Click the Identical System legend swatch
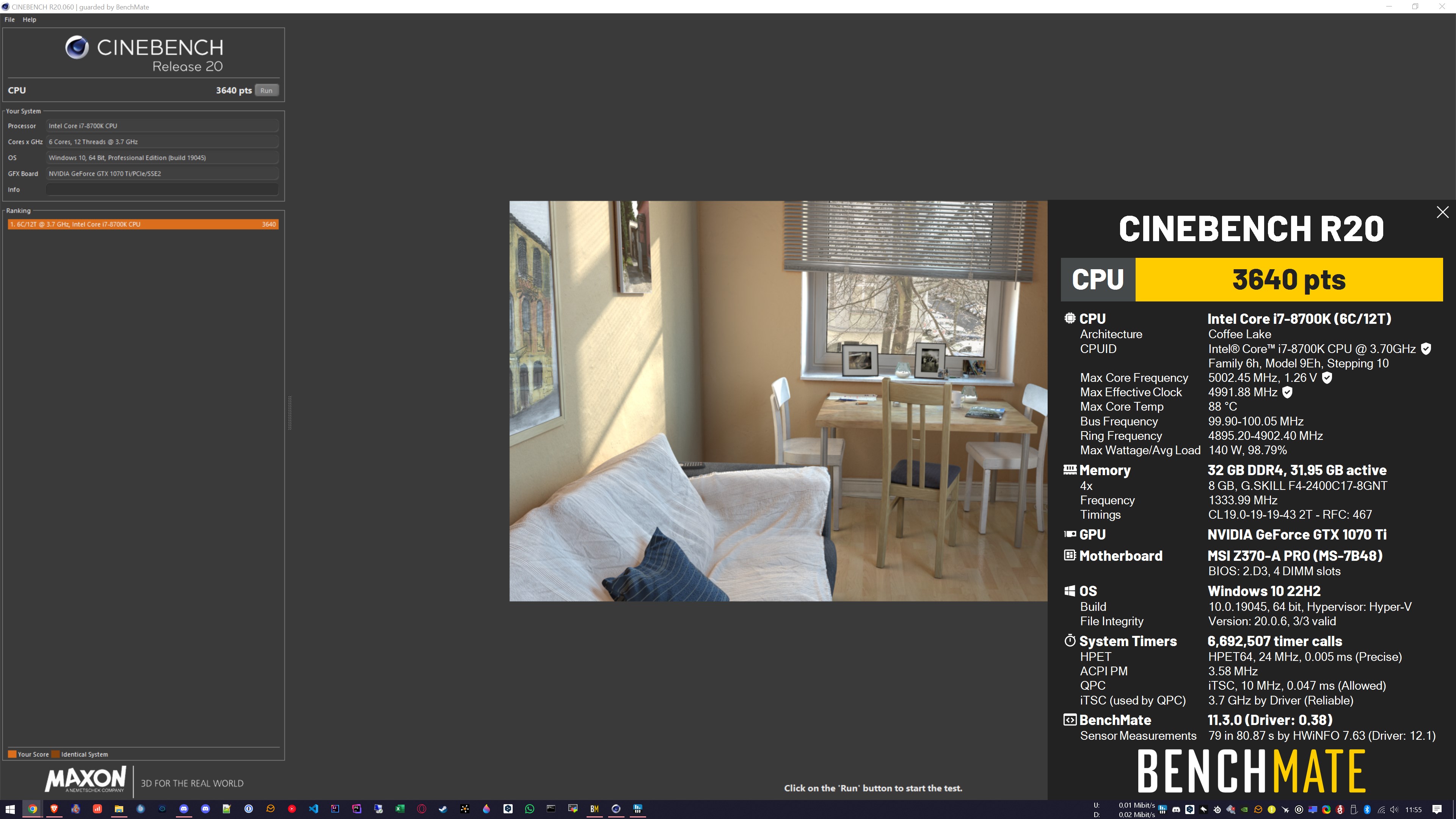The width and height of the screenshot is (1456, 819). click(55, 754)
